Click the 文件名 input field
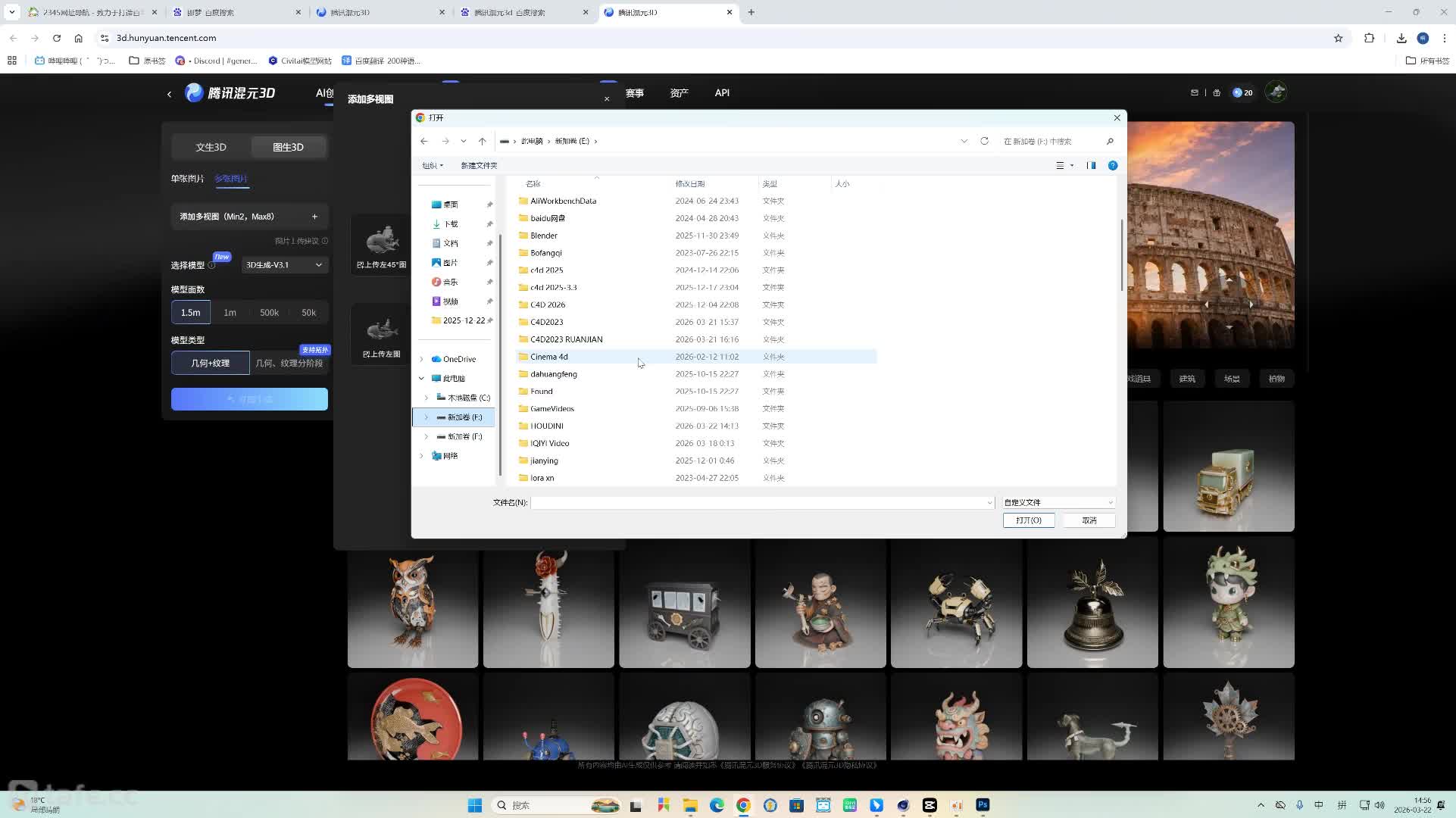The image size is (1456, 818). [x=762, y=503]
